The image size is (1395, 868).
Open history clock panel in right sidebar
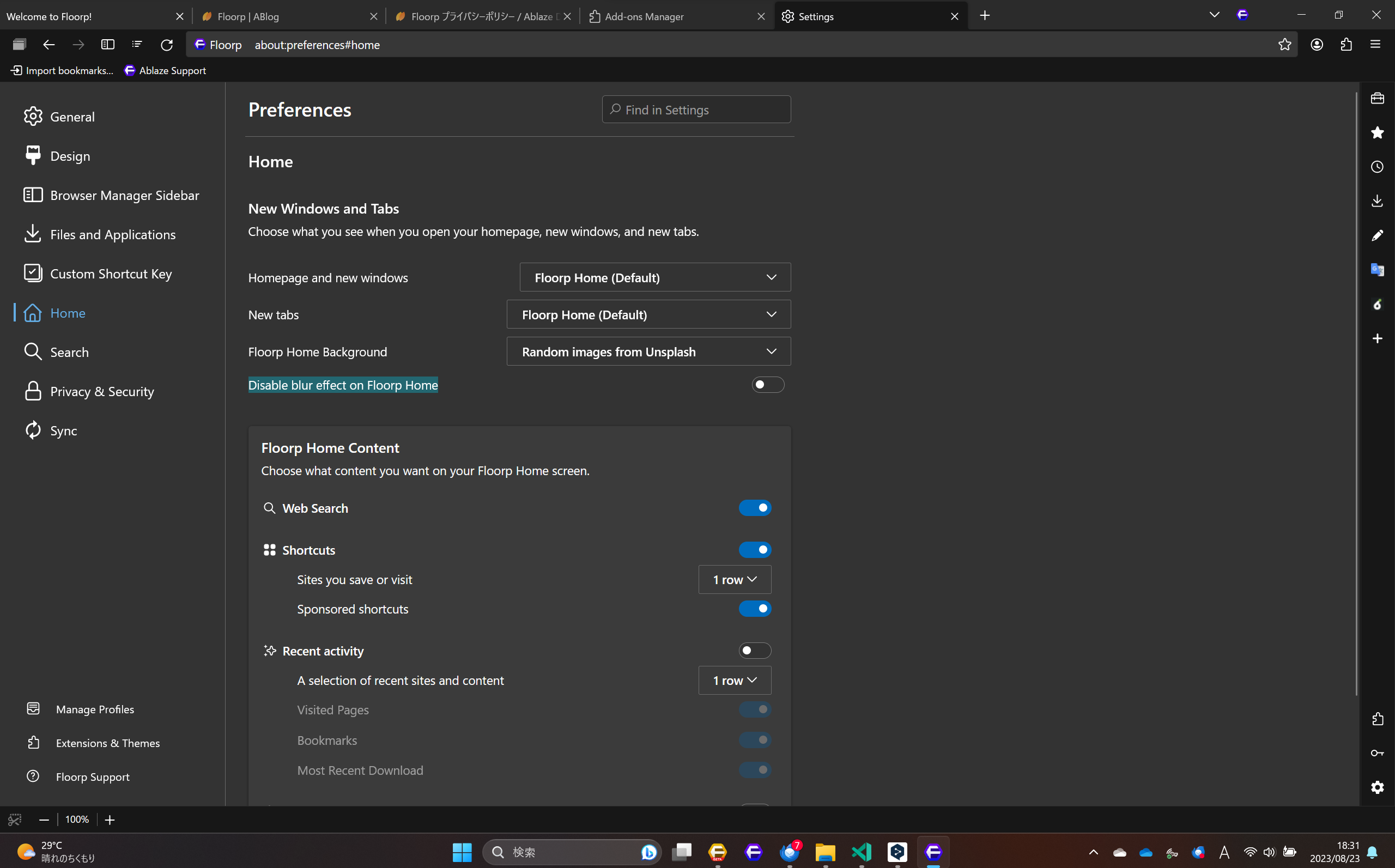pyautogui.click(x=1377, y=167)
